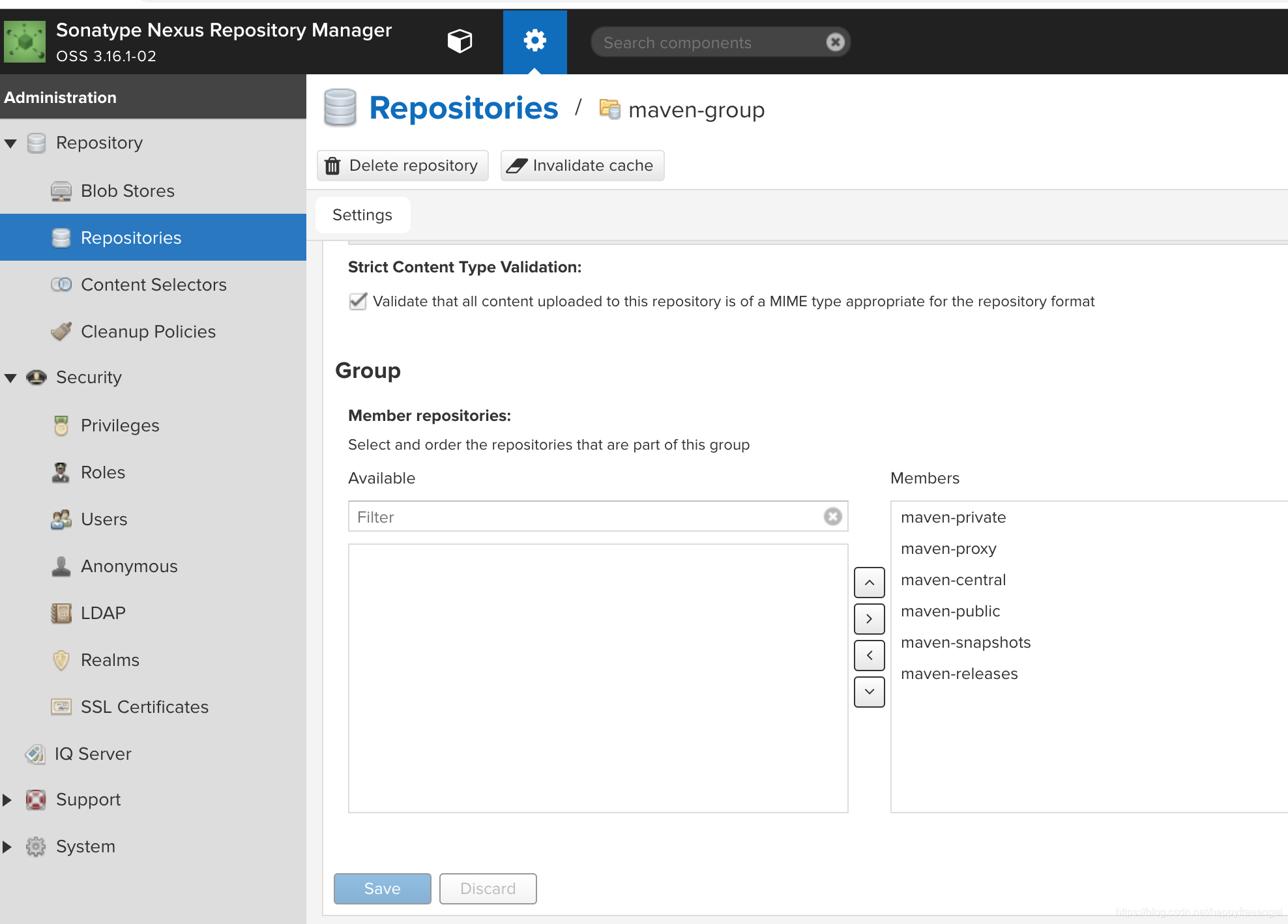The image size is (1288, 924).
Task: Click the Save button
Action: click(383, 889)
